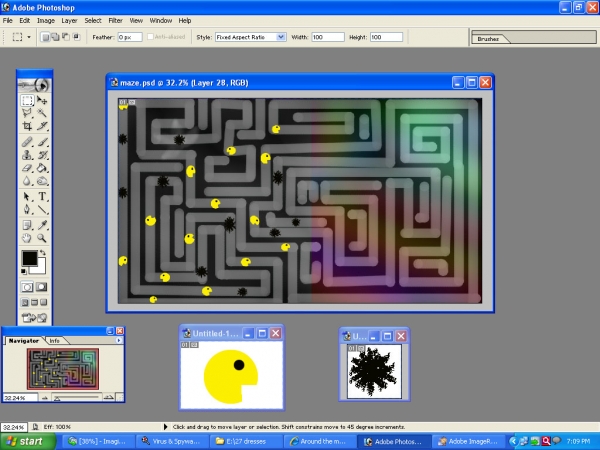Toggle the Anti-aliased checkbox

150,37
